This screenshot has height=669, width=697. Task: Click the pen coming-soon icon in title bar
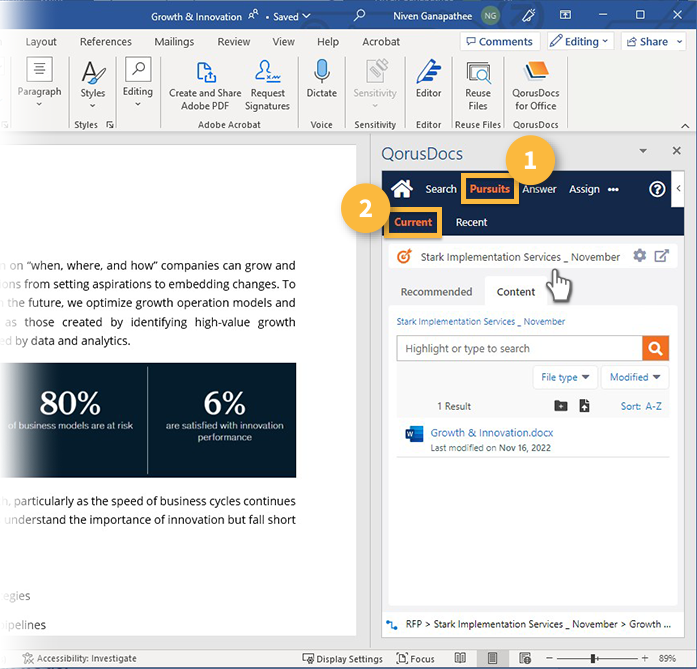click(x=528, y=16)
